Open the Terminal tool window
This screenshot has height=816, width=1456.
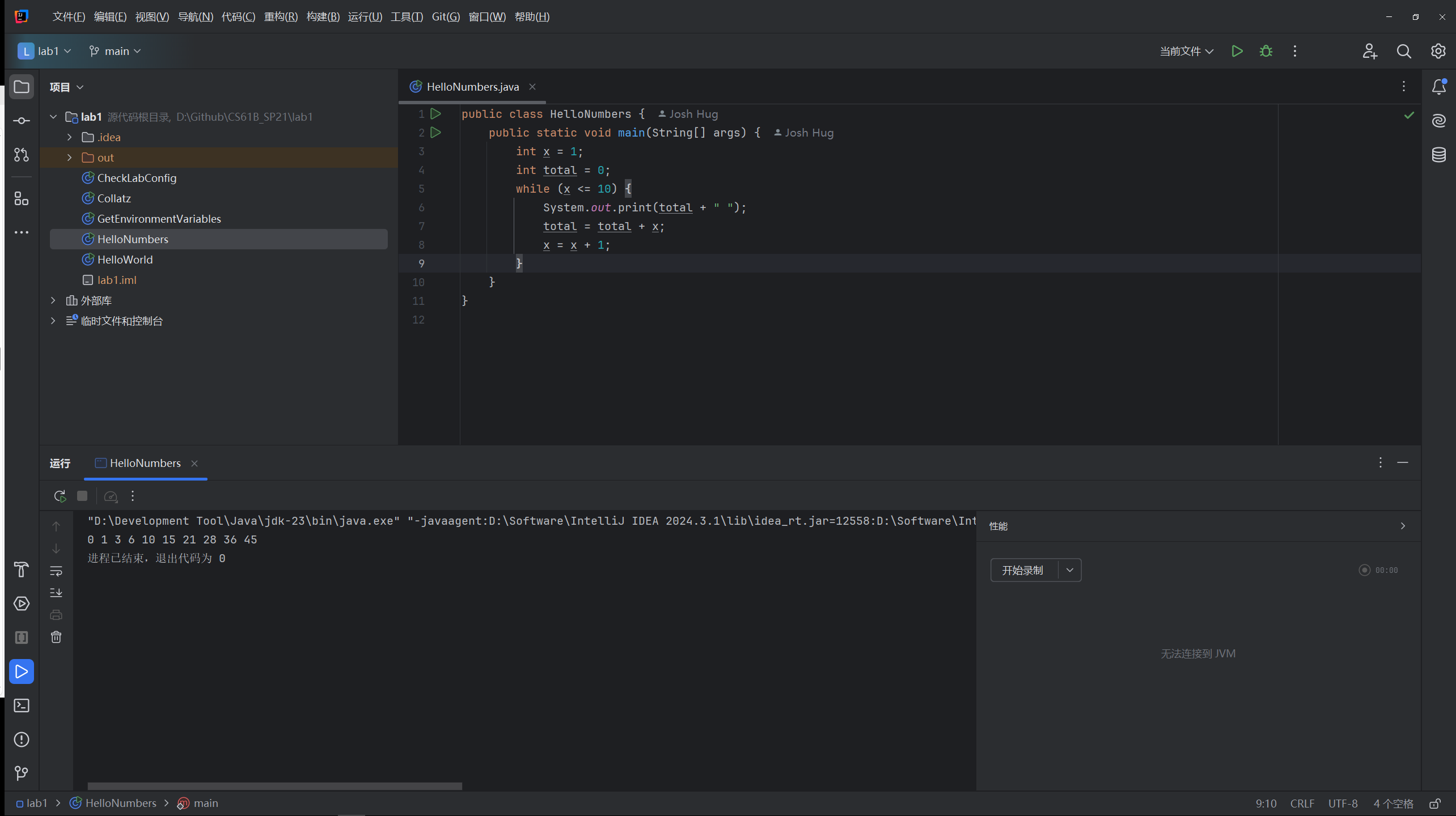click(x=22, y=705)
